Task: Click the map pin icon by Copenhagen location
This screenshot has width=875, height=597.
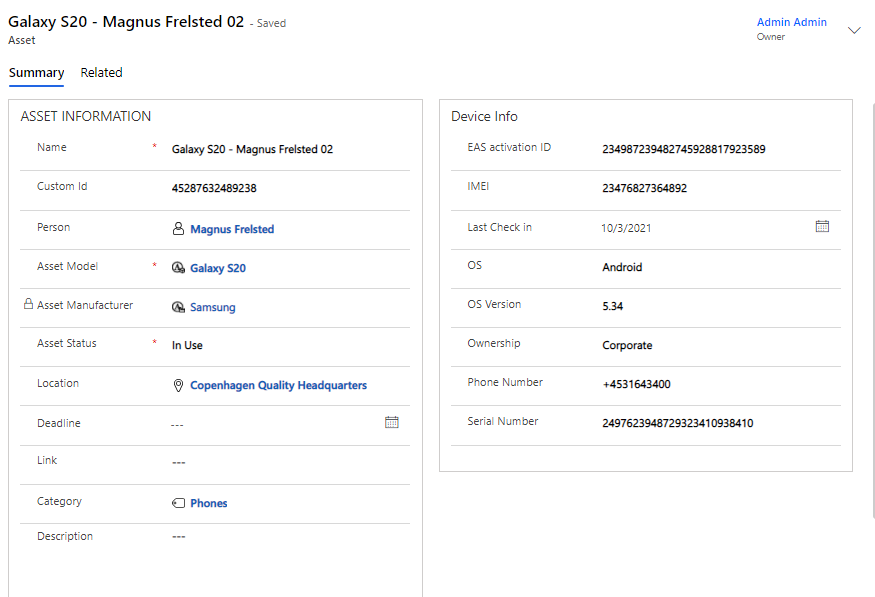Action: point(179,385)
